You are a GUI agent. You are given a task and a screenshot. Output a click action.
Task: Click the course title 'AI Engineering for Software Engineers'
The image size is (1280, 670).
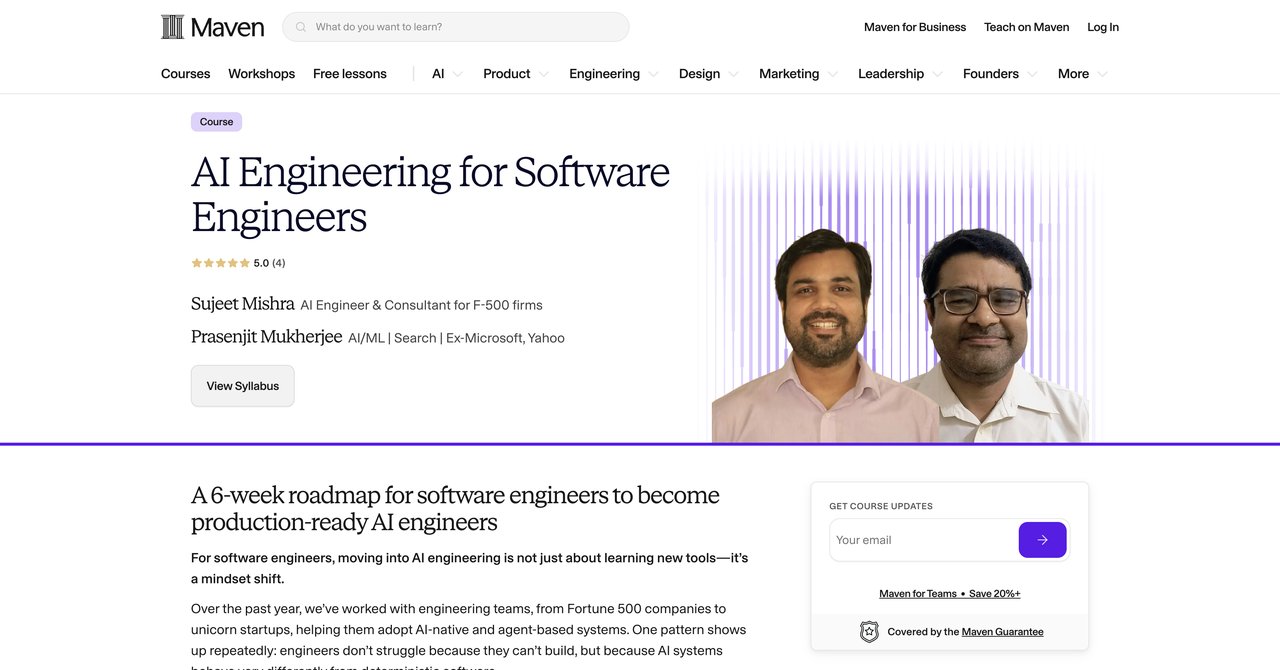point(430,194)
